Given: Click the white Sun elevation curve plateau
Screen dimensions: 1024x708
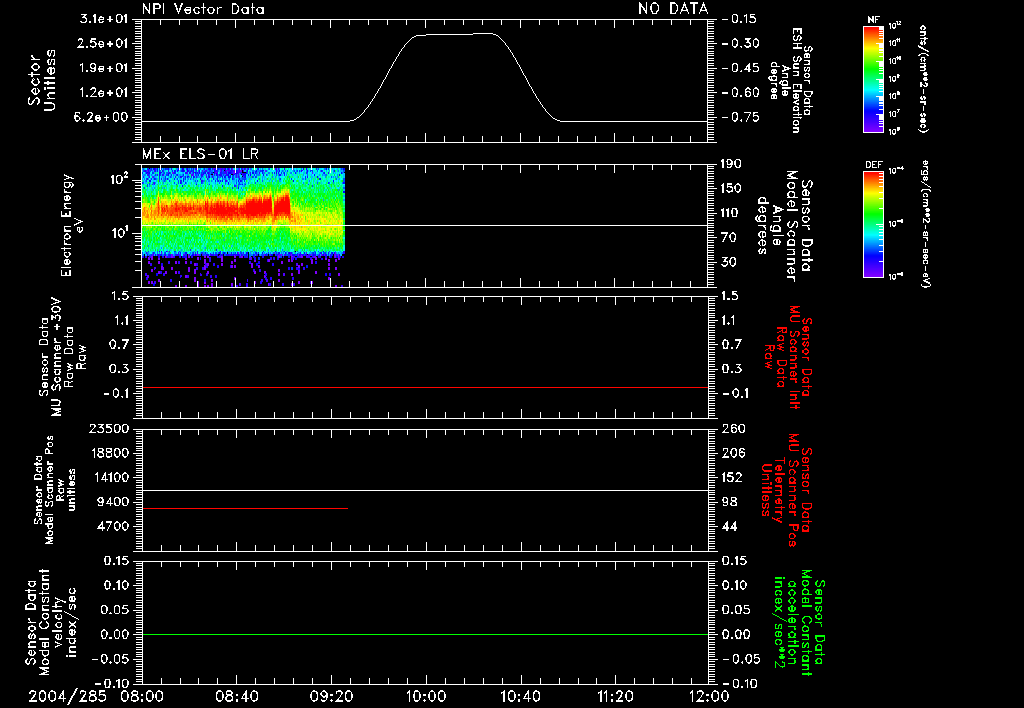Looking at the screenshot, I should tap(455, 34).
